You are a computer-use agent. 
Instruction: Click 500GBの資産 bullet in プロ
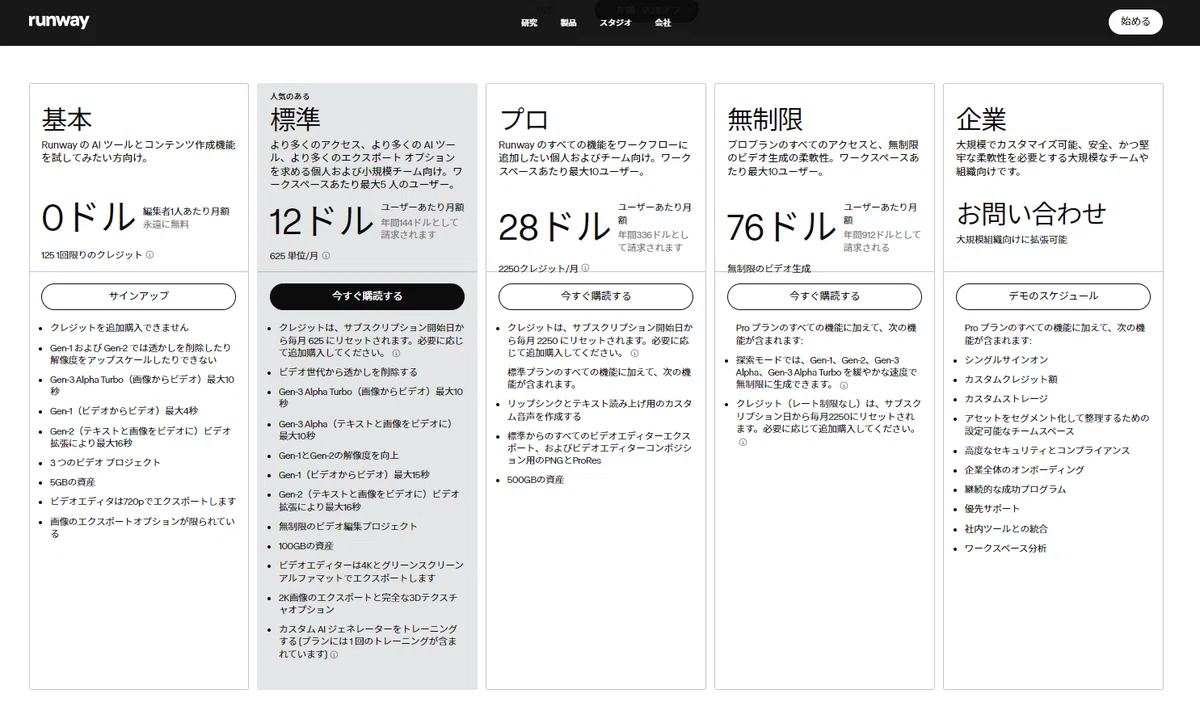(x=535, y=480)
